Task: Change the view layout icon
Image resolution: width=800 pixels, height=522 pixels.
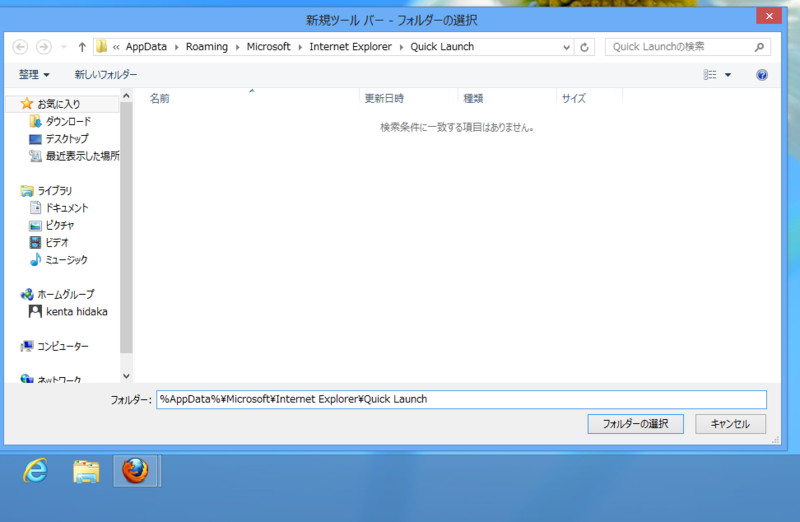Action: 710,75
